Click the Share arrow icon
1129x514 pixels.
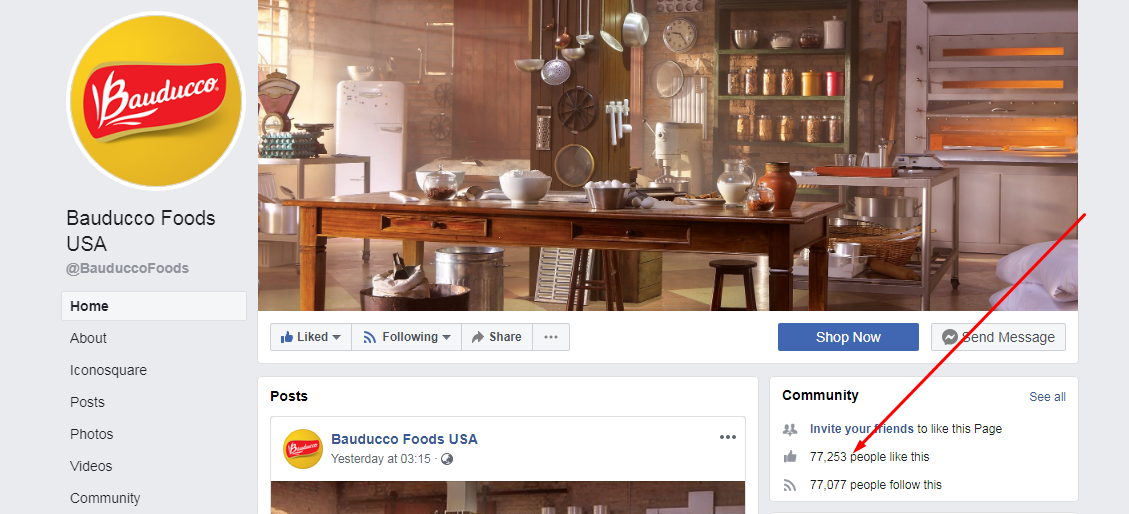tap(477, 337)
